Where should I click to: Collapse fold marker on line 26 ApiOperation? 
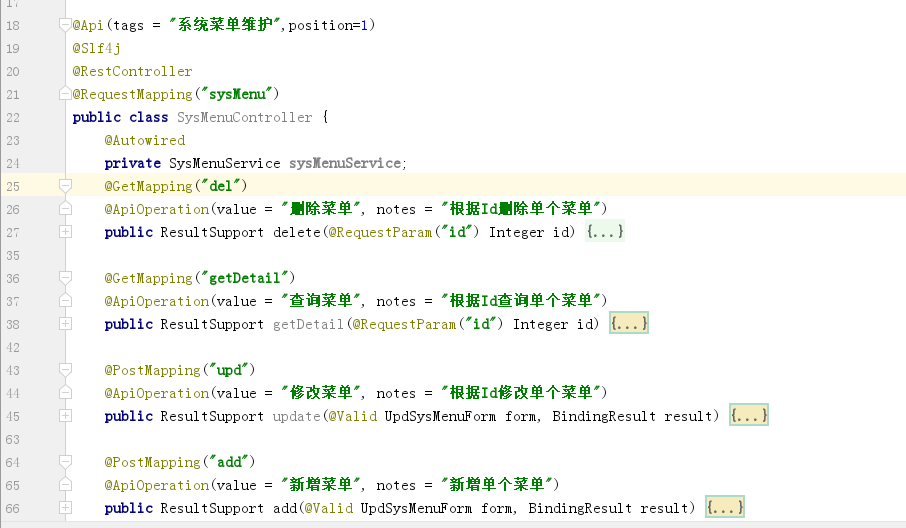coord(65,209)
